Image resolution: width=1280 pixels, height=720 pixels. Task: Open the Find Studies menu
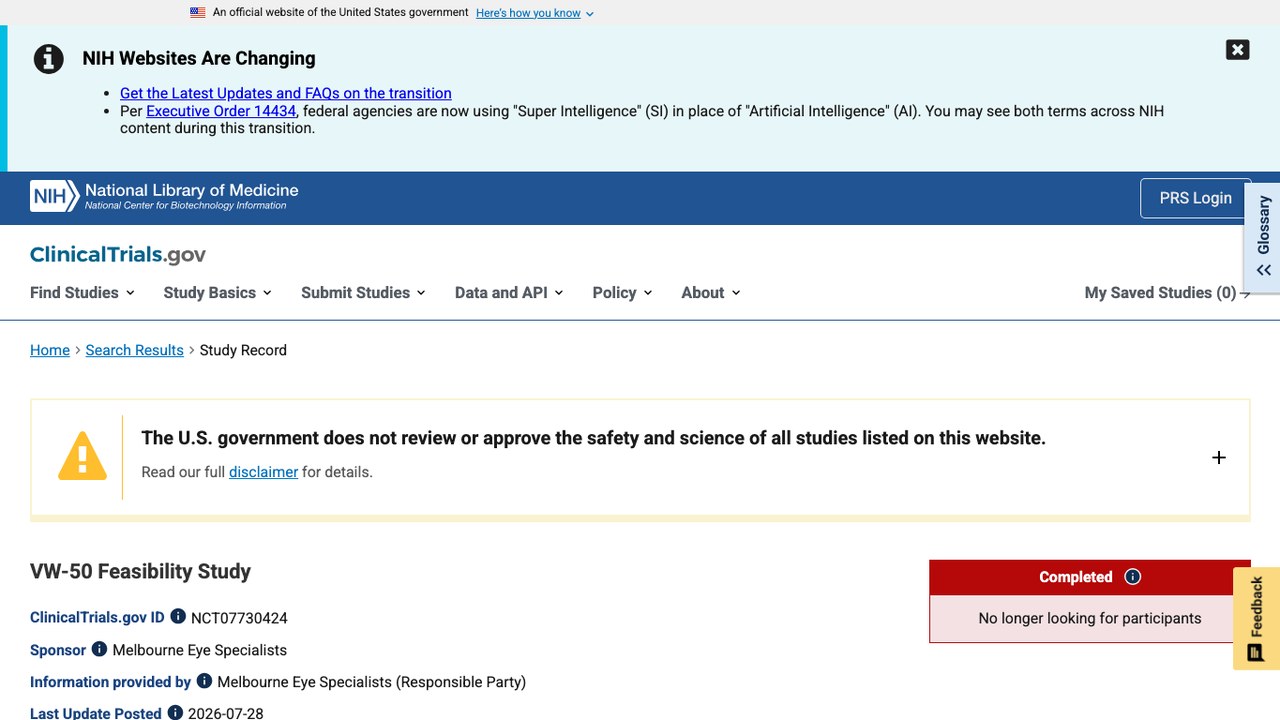click(82, 292)
